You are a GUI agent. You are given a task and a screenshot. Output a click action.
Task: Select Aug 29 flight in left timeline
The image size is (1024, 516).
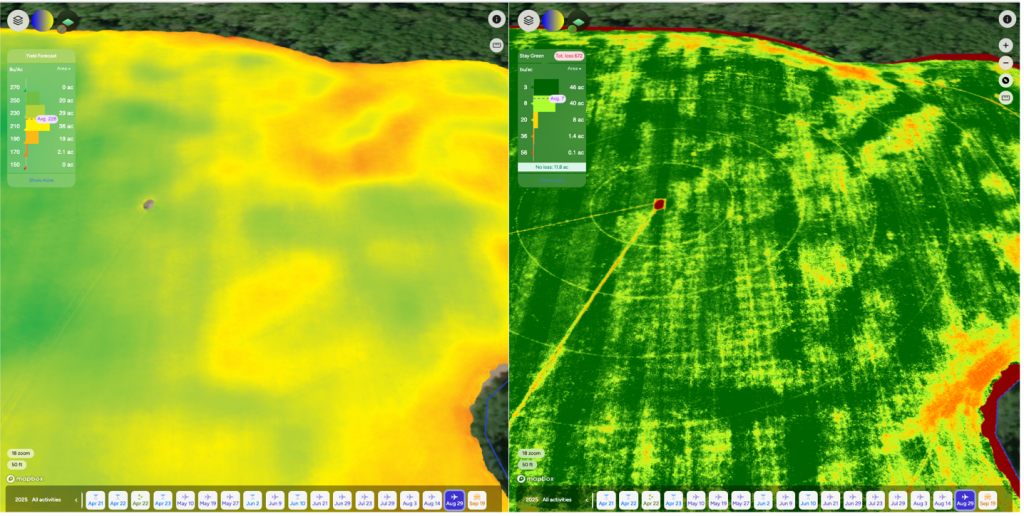tap(454, 499)
